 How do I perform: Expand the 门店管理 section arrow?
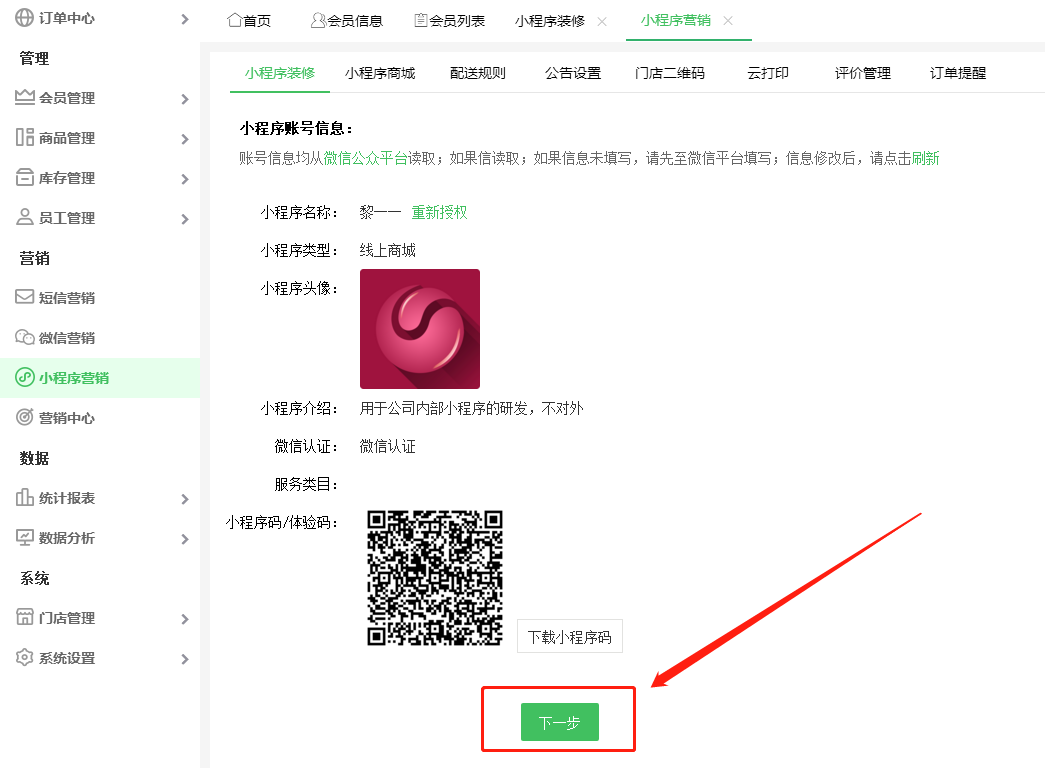click(184, 618)
